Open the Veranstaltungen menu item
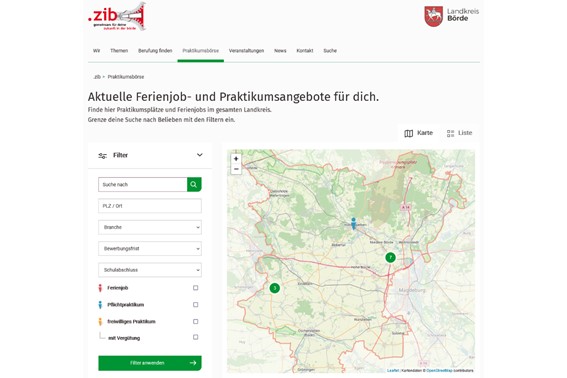Screen dimensions: 567x378 click(246, 51)
